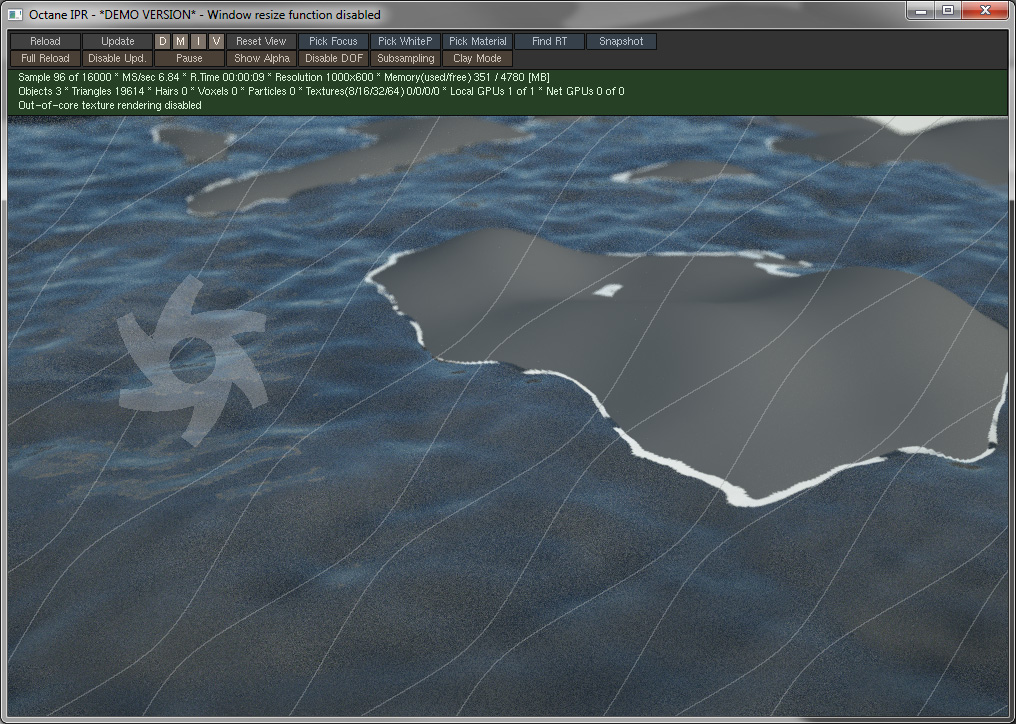Toggle the D render mode button

pos(163,41)
